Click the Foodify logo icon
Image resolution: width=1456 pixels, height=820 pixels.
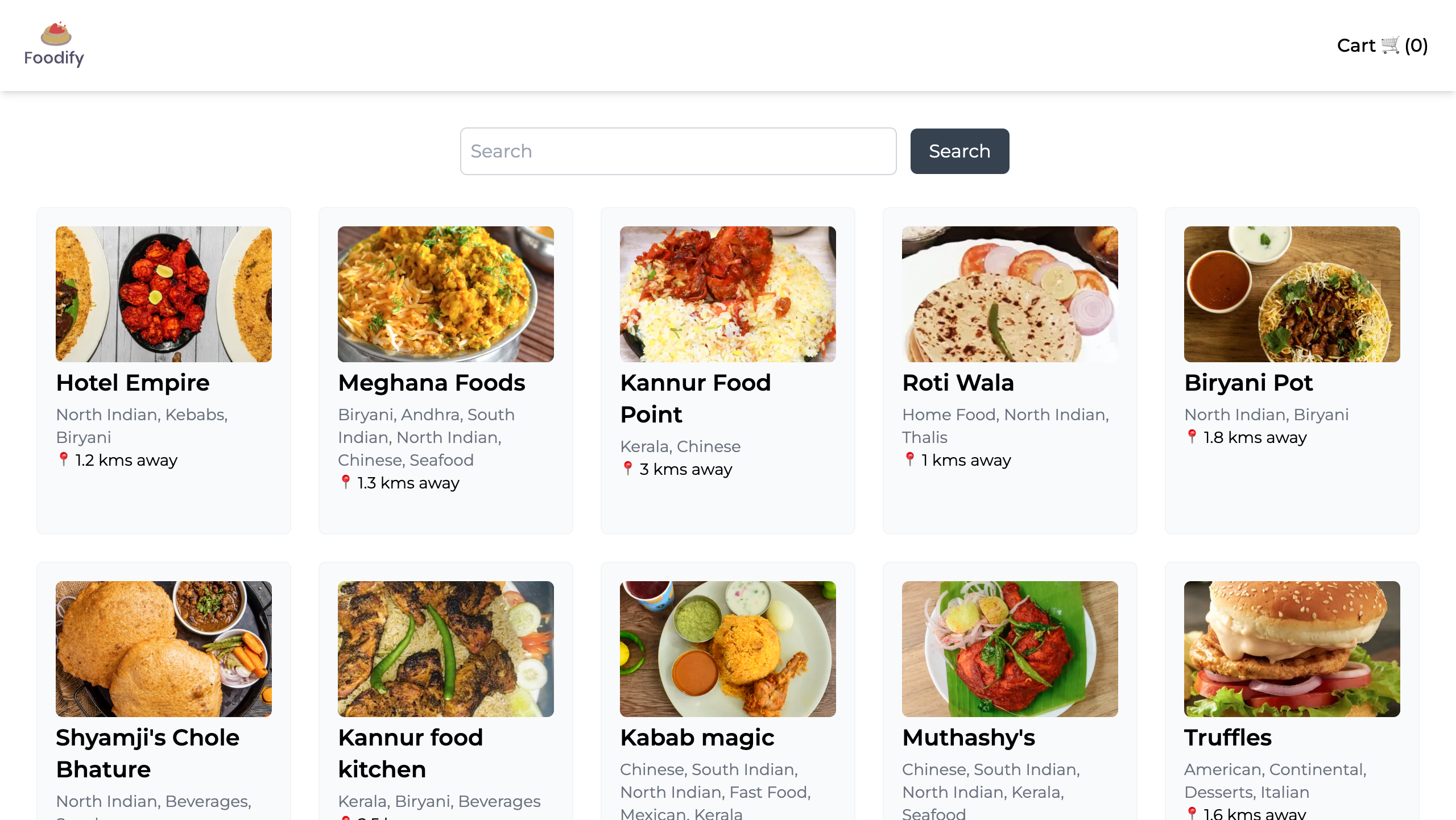click(x=55, y=35)
